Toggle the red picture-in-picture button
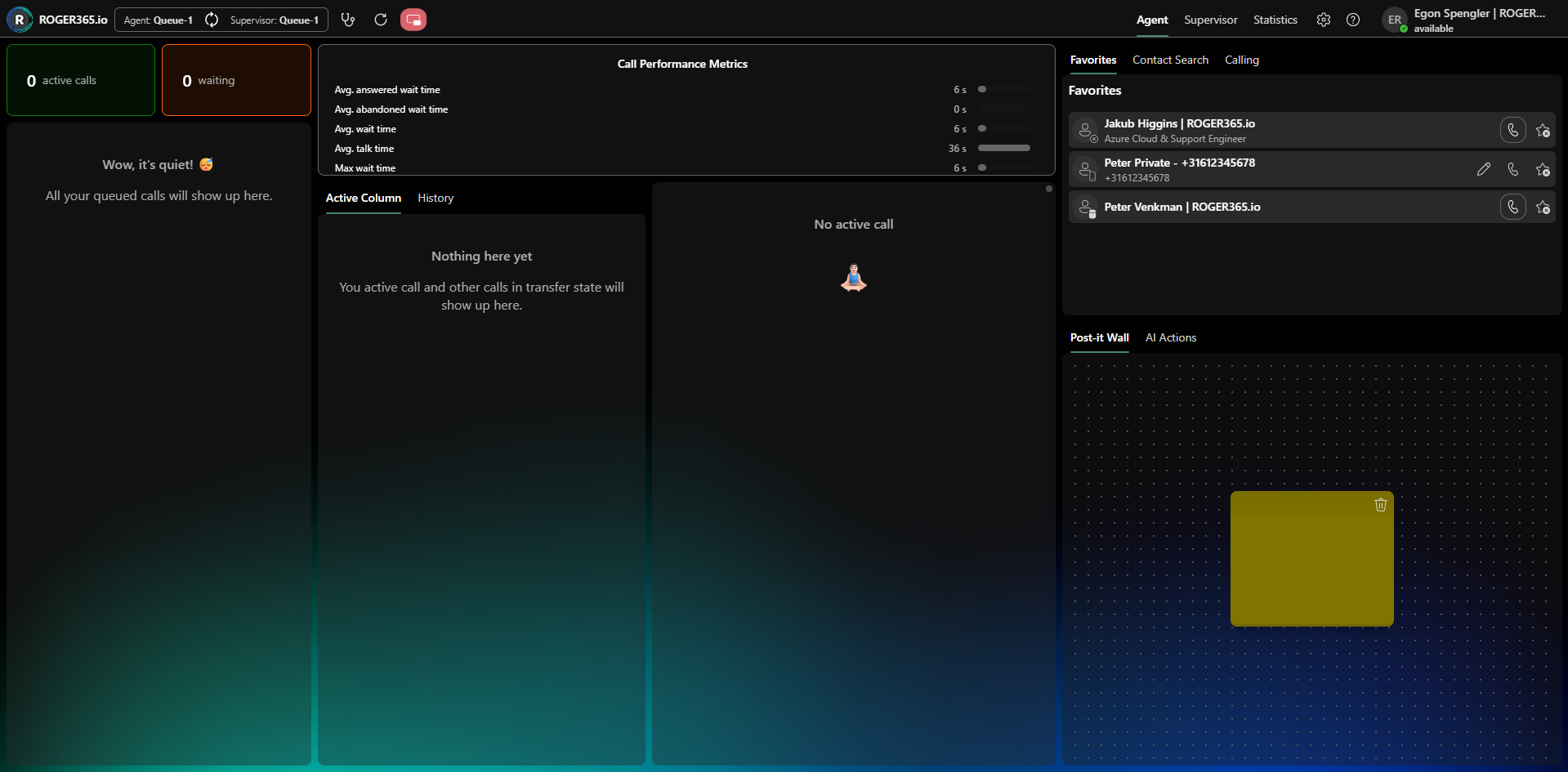The height and width of the screenshot is (772, 1568). (413, 20)
